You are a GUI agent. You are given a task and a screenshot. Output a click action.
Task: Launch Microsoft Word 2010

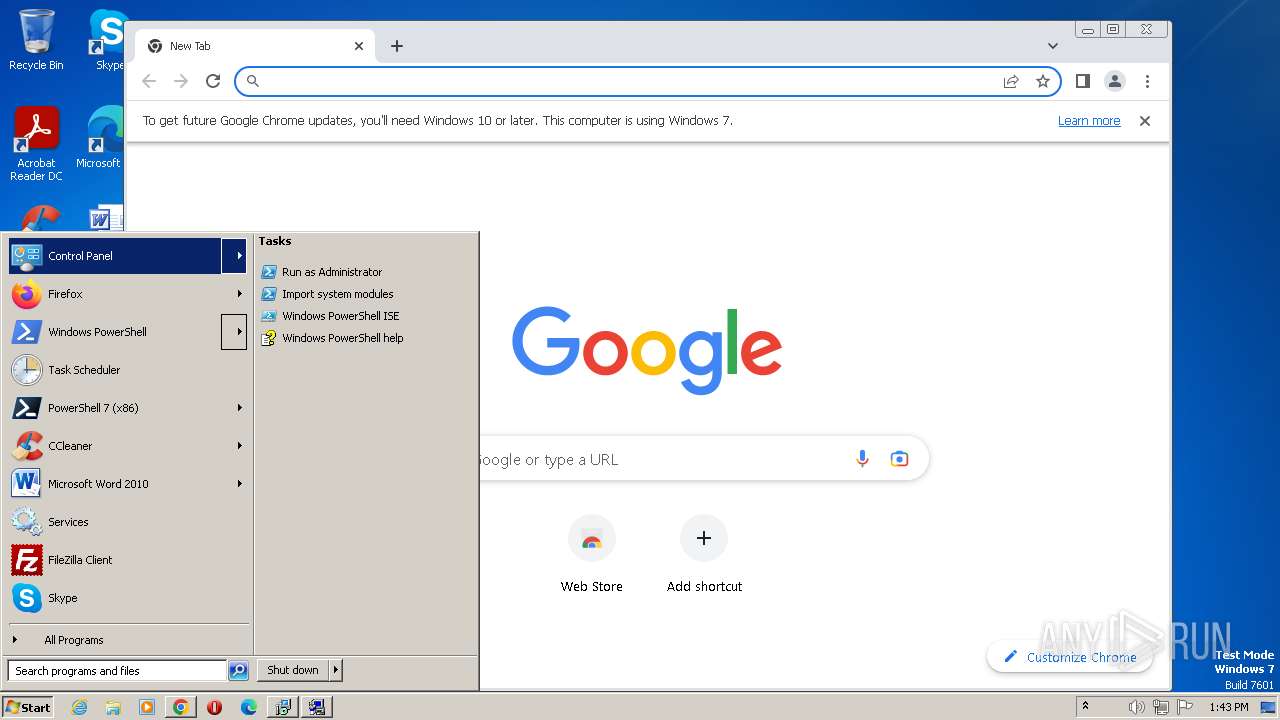(115, 484)
